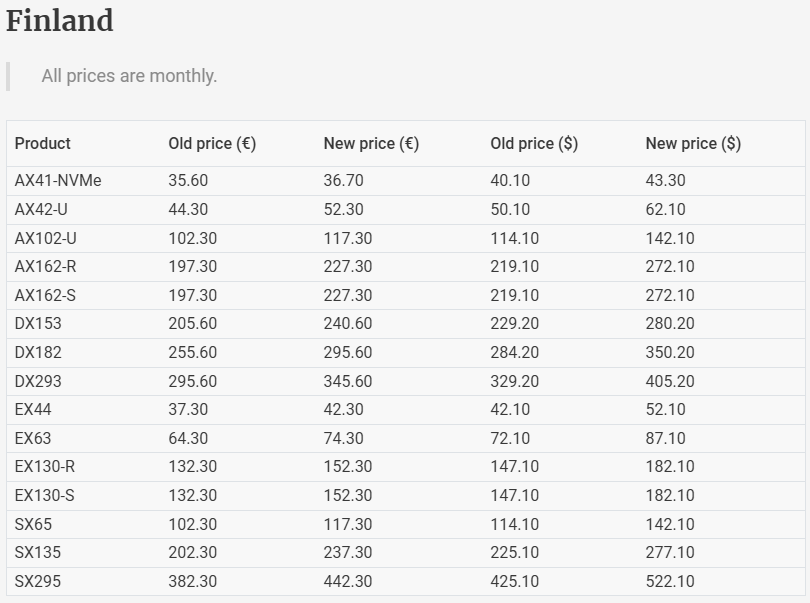810x603 pixels.
Task: Click the EX44 product name
Action: pyautogui.click(x=33, y=410)
